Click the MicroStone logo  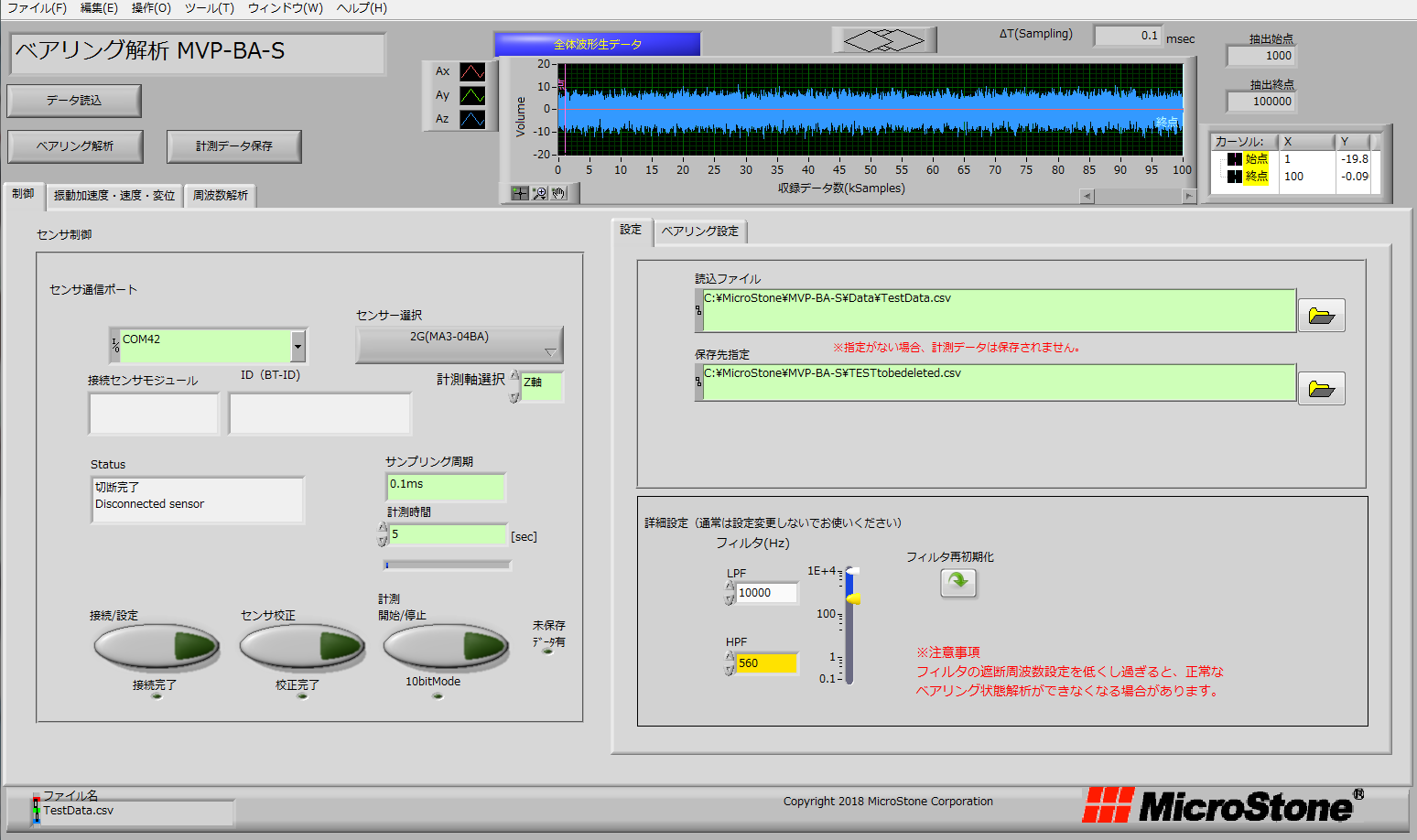coord(1223,805)
